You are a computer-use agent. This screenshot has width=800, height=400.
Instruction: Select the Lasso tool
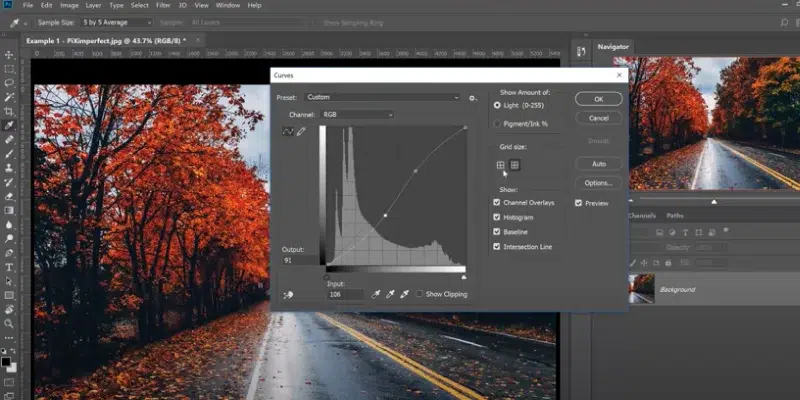(9, 83)
